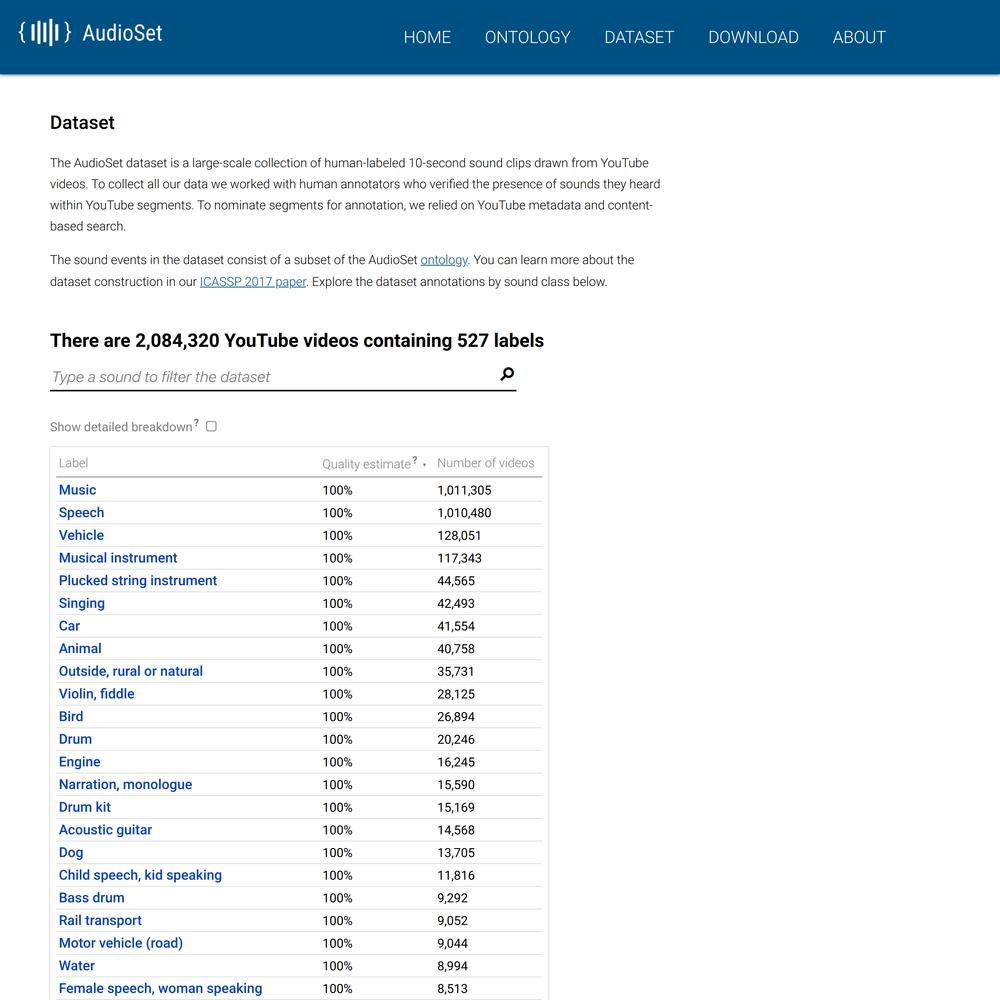Open the Musical instrument label

tap(118, 558)
